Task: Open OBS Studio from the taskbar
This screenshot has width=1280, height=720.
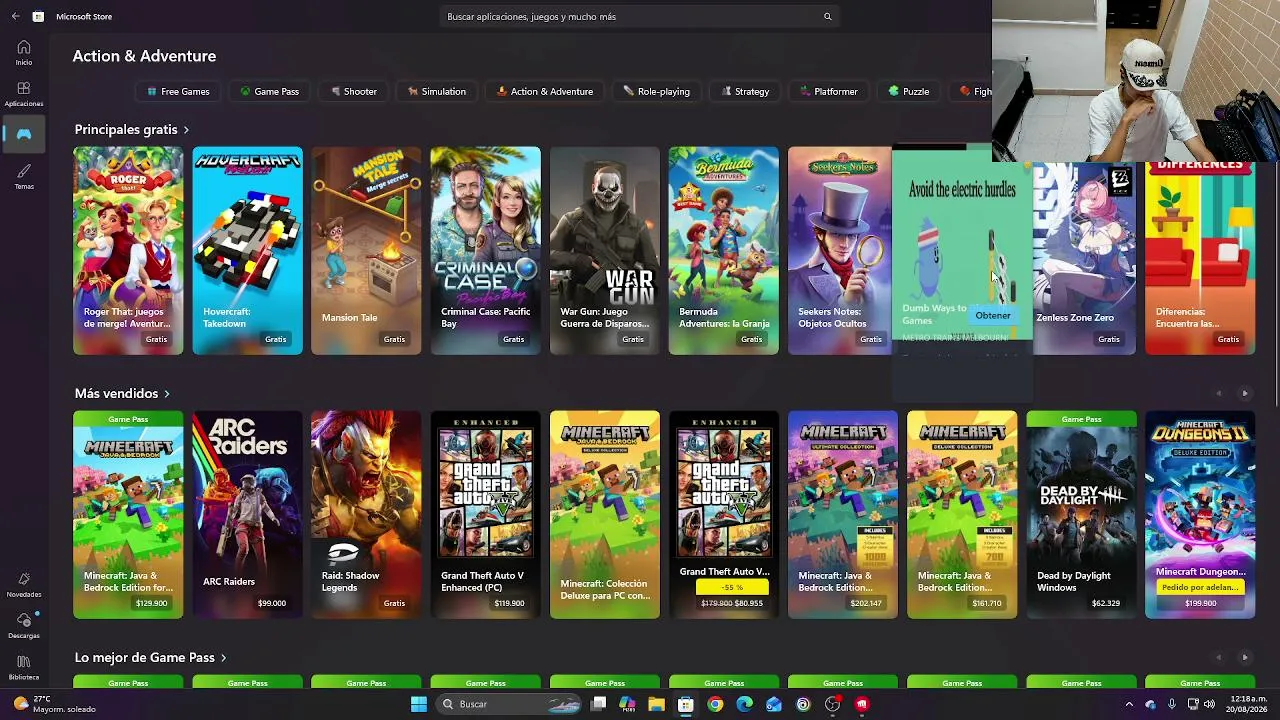Action: point(832,704)
